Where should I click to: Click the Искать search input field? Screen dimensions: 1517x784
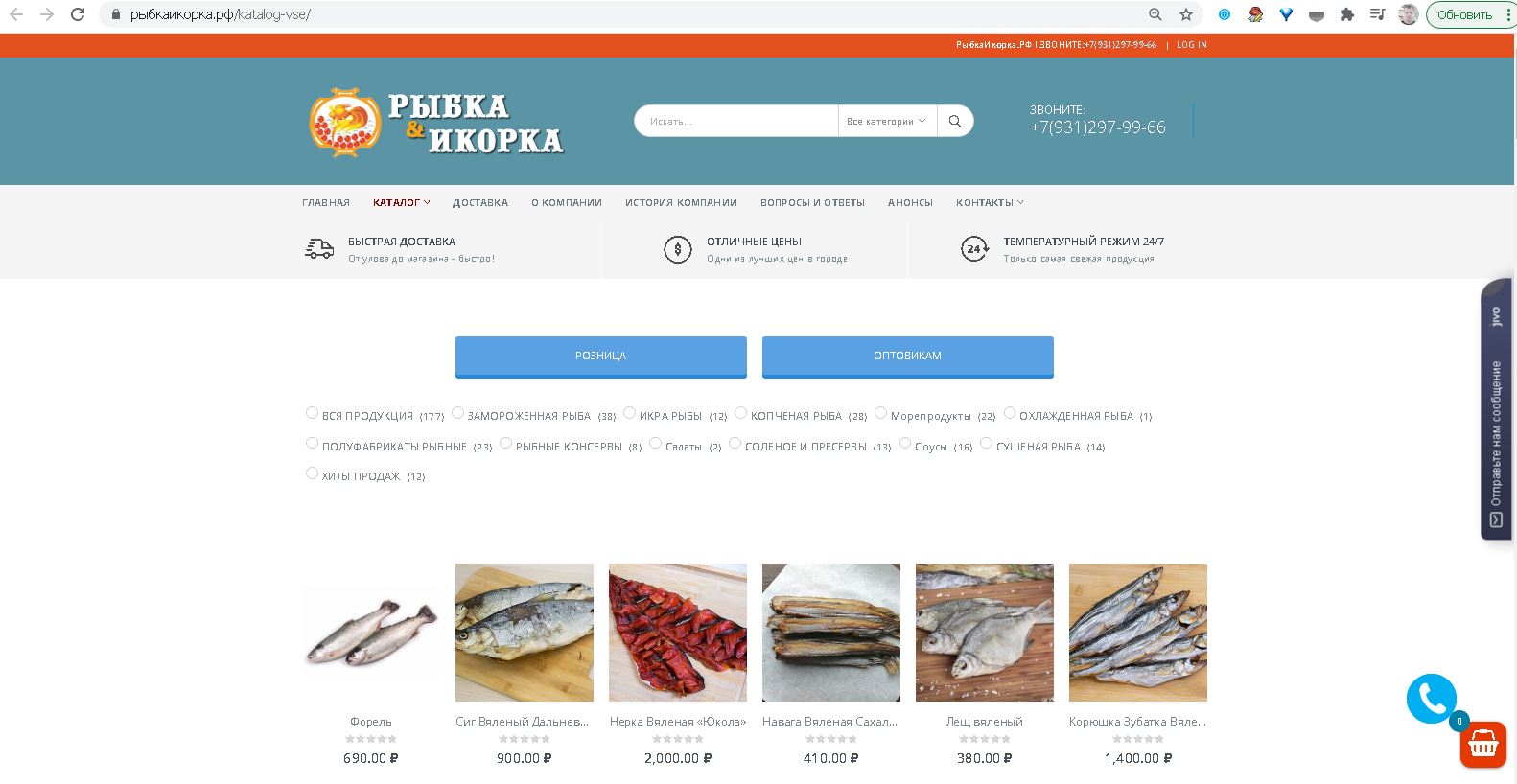pyautogui.click(x=736, y=121)
